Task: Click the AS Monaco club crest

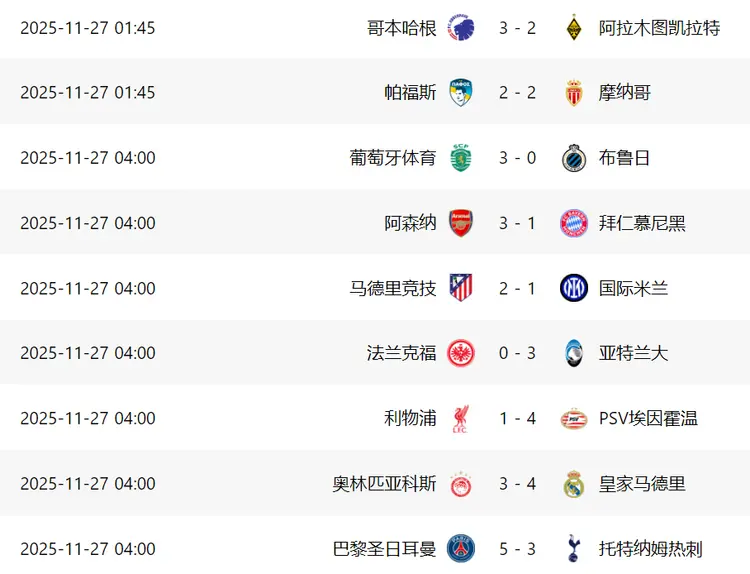Action: point(574,93)
